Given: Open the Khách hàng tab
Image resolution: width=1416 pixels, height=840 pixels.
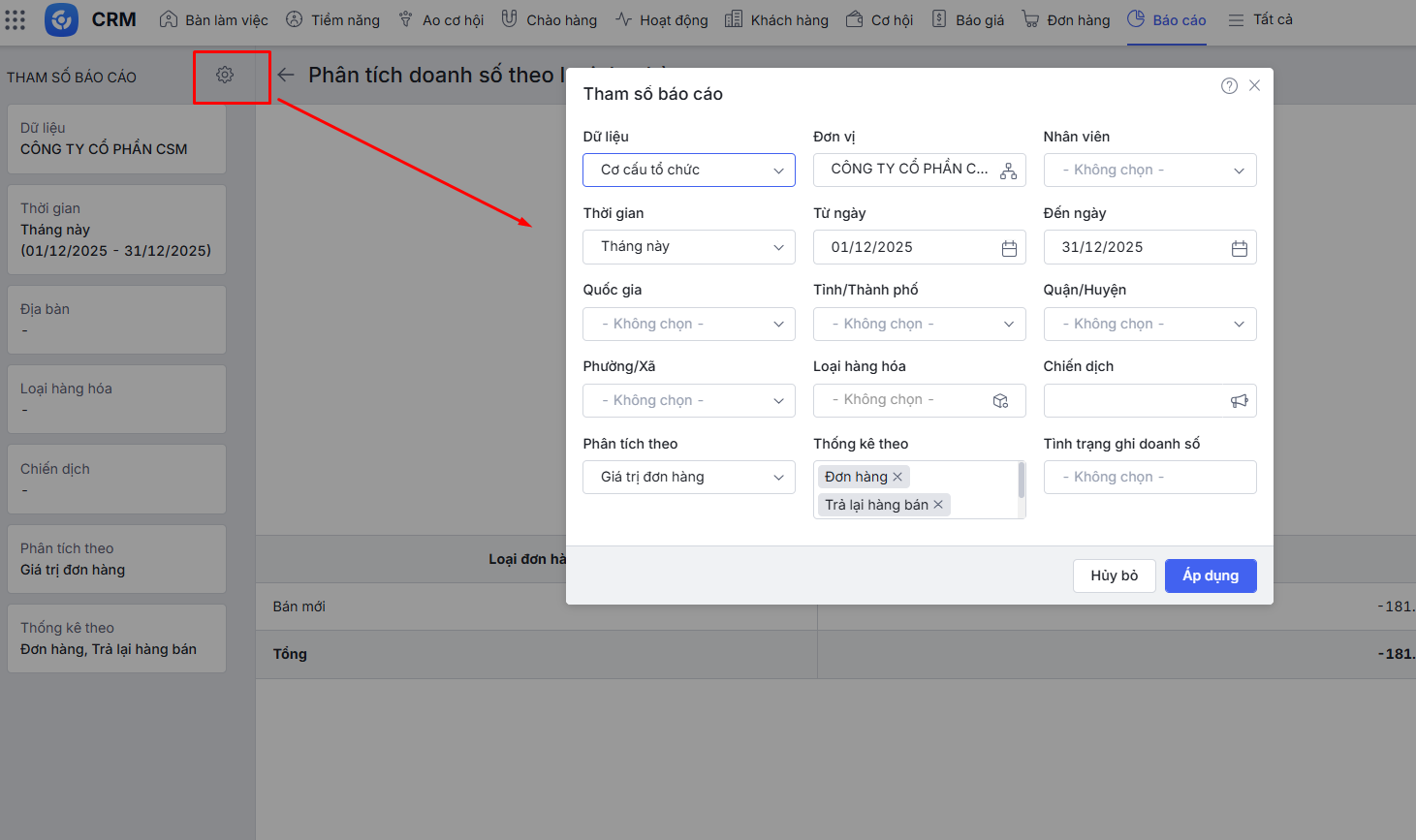Looking at the screenshot, I should click(777, 20).
